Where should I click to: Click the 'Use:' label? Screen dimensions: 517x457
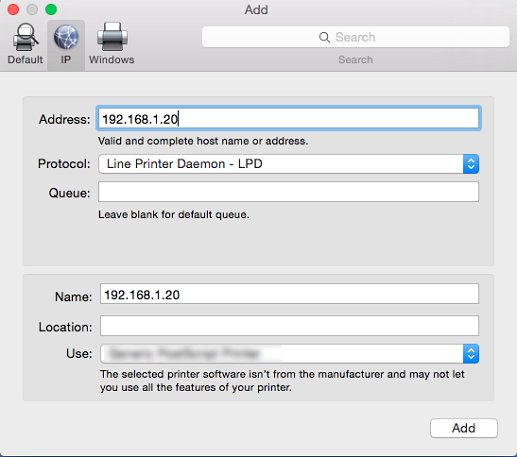(x=79, y=353)
